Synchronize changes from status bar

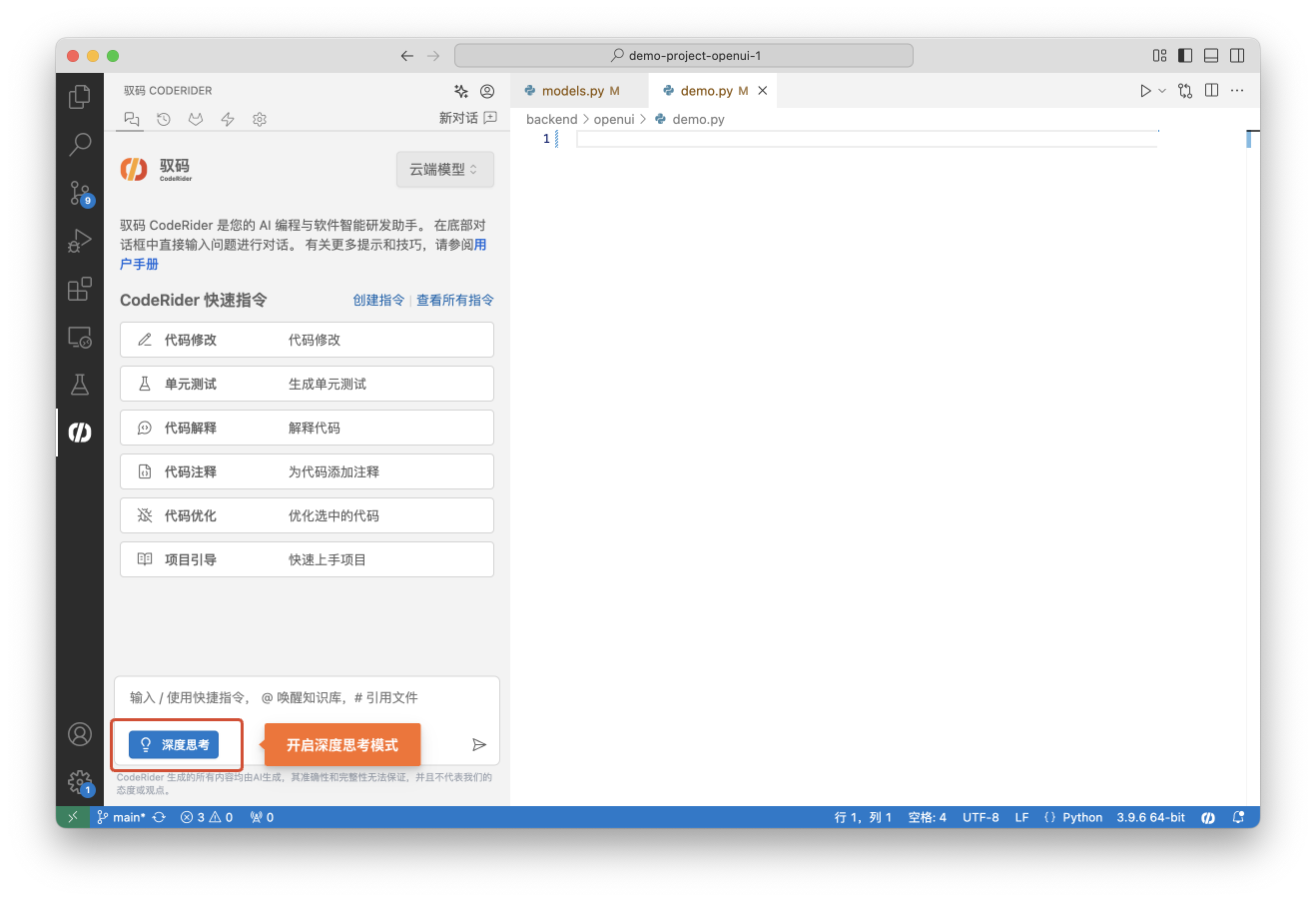point(159,817)
